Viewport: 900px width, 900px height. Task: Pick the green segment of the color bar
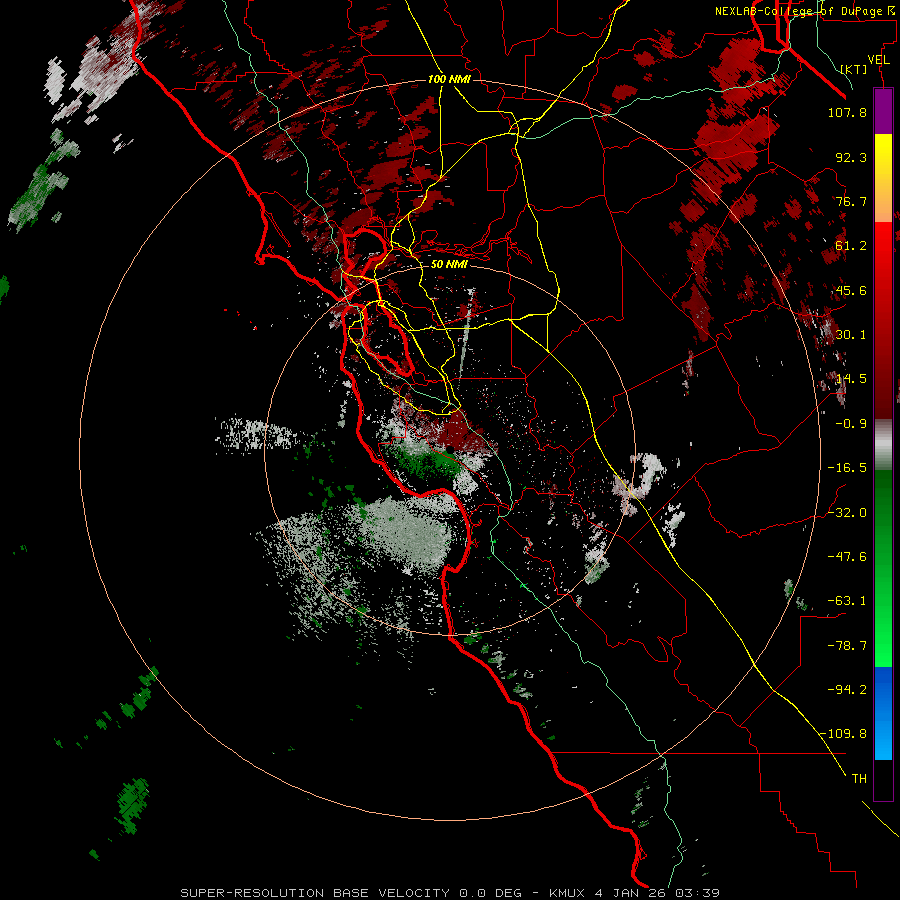tap(883, 568)
